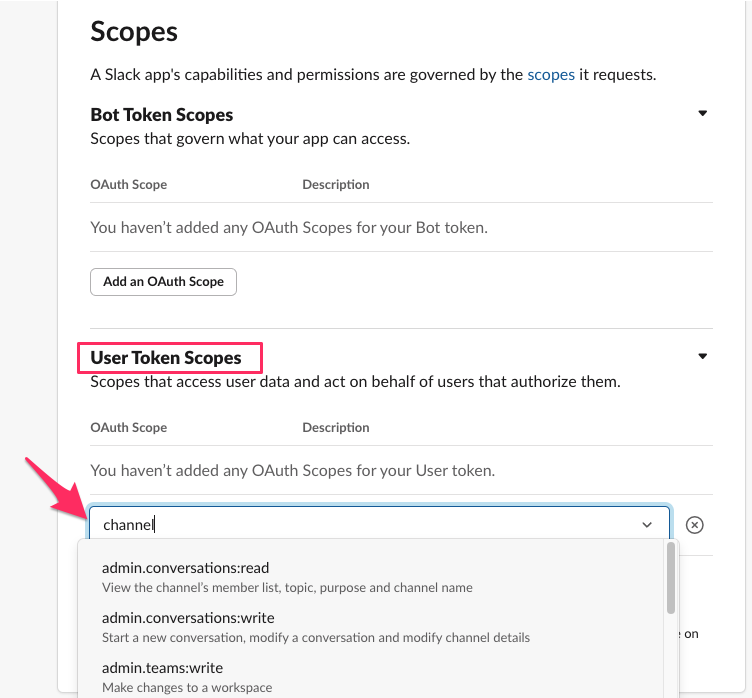Image resolution: width=752 pixels, height=698 pixels.
Task: Collapse the User Token Scopes section
Action: click(x=703, y=356)
